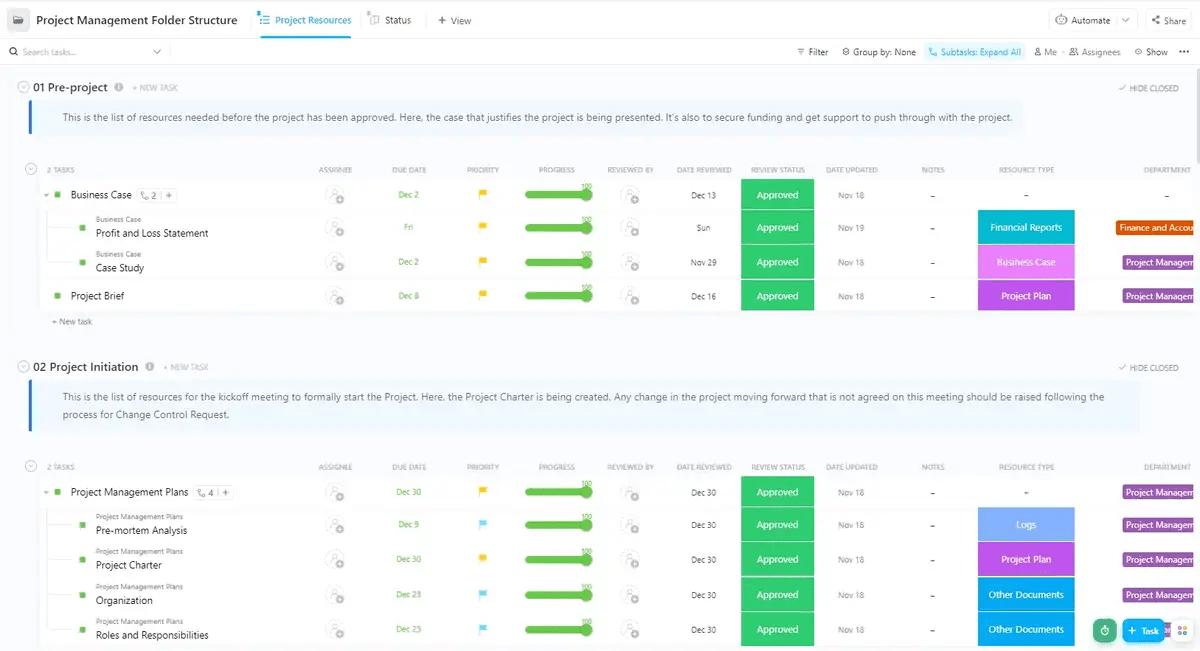Open the Filter menu
The width and height of the screenshot is (1200, 651).
[812, 52]
